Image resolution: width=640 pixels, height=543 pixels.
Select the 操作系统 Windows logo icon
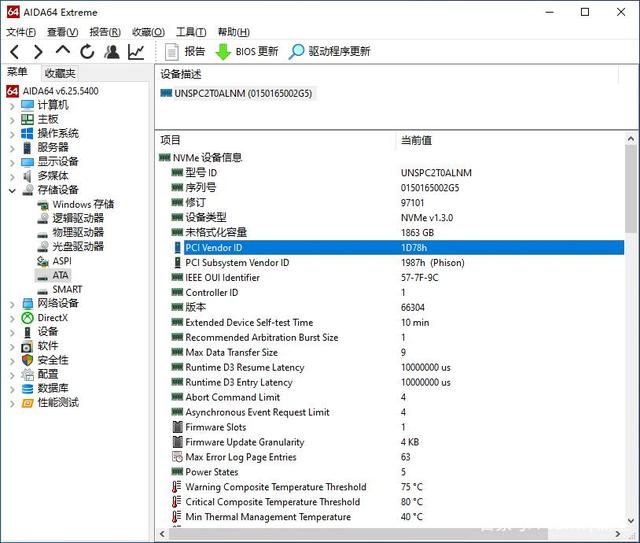click(x=27, y=134)
